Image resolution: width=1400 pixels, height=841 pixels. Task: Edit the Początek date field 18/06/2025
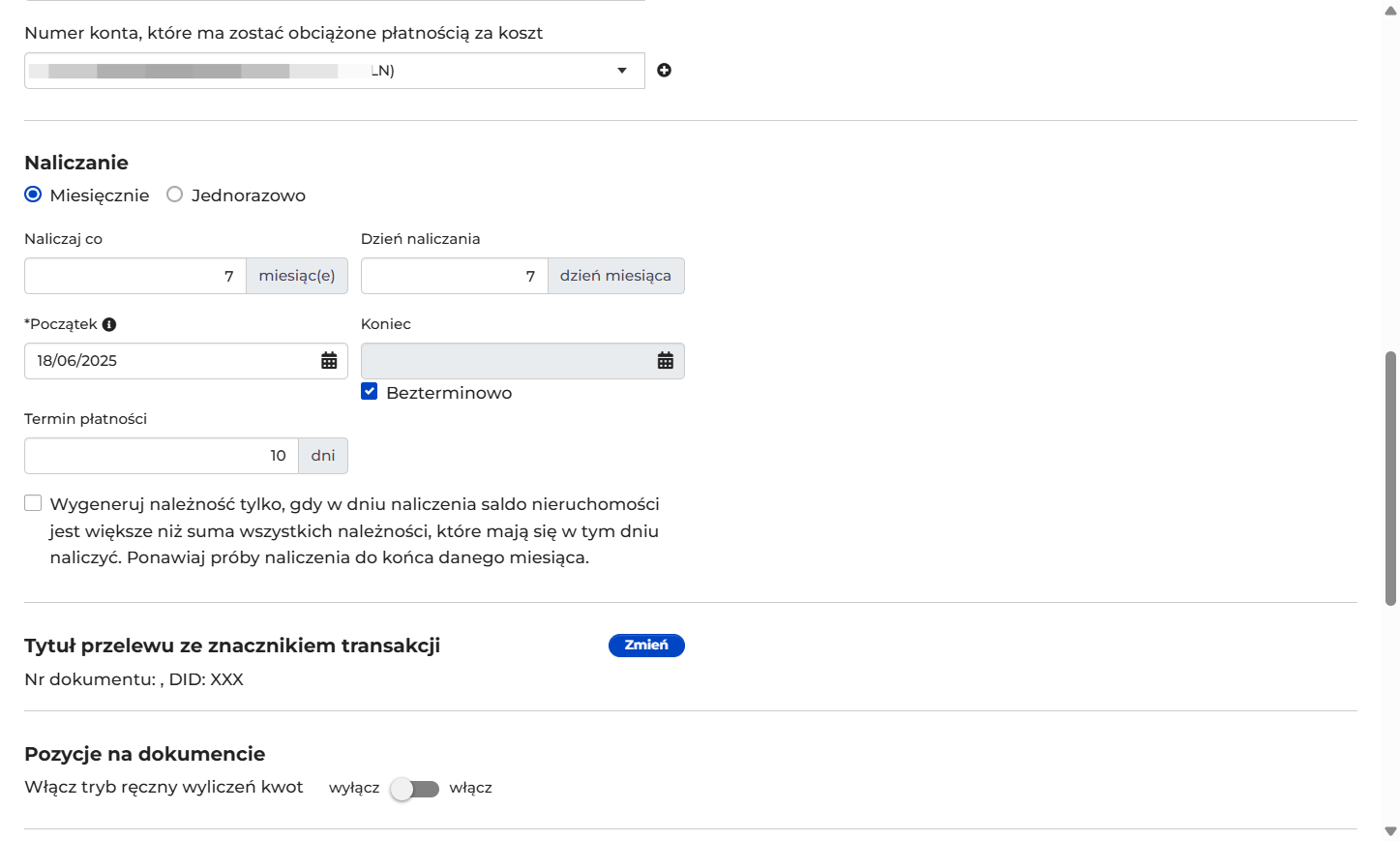(x=186, y=361)
